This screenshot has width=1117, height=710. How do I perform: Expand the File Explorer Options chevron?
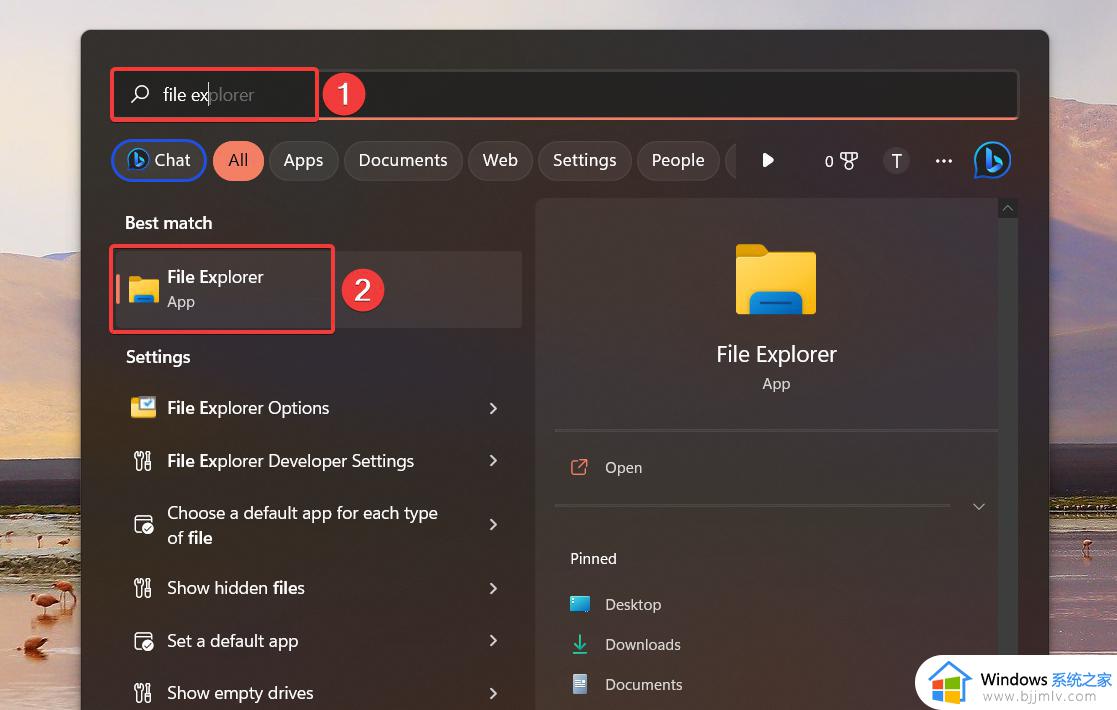[493, 408]
